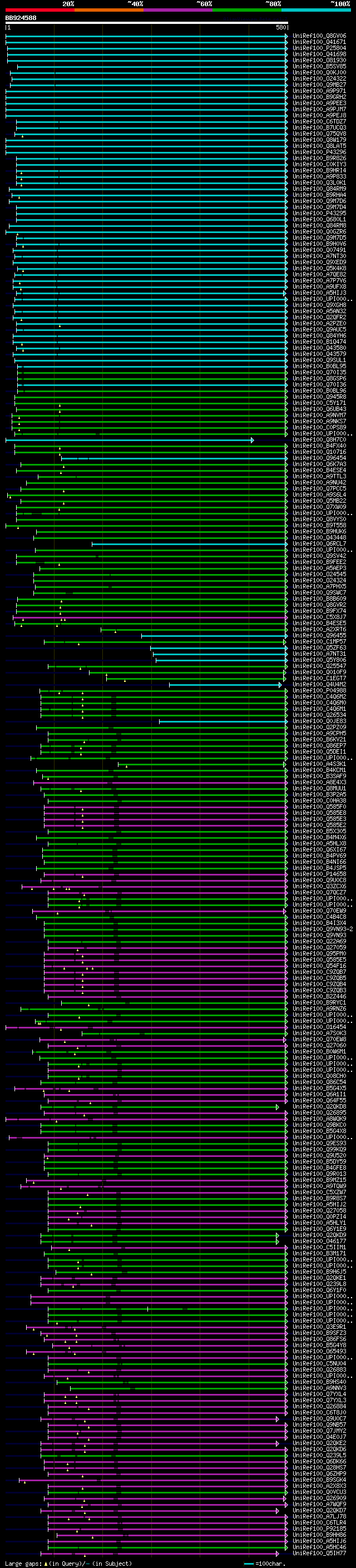This screenshot has width=356, height=1568.
Task: Select hit UniRef100_B9R826
Action: point(319,159)
